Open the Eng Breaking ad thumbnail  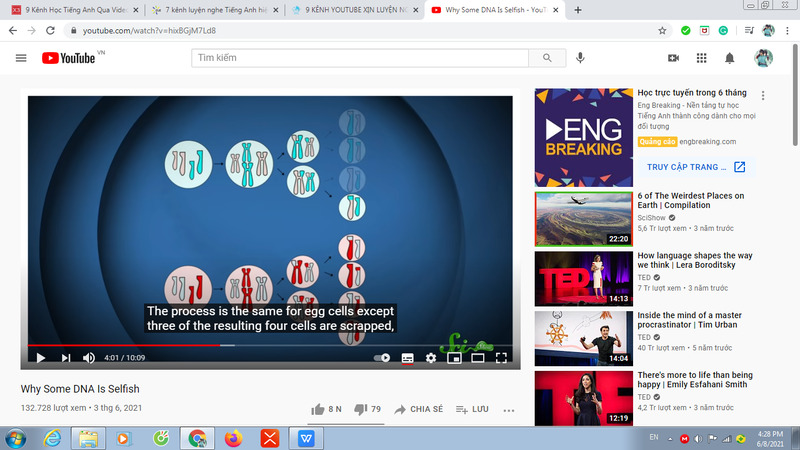coord(584,137)
